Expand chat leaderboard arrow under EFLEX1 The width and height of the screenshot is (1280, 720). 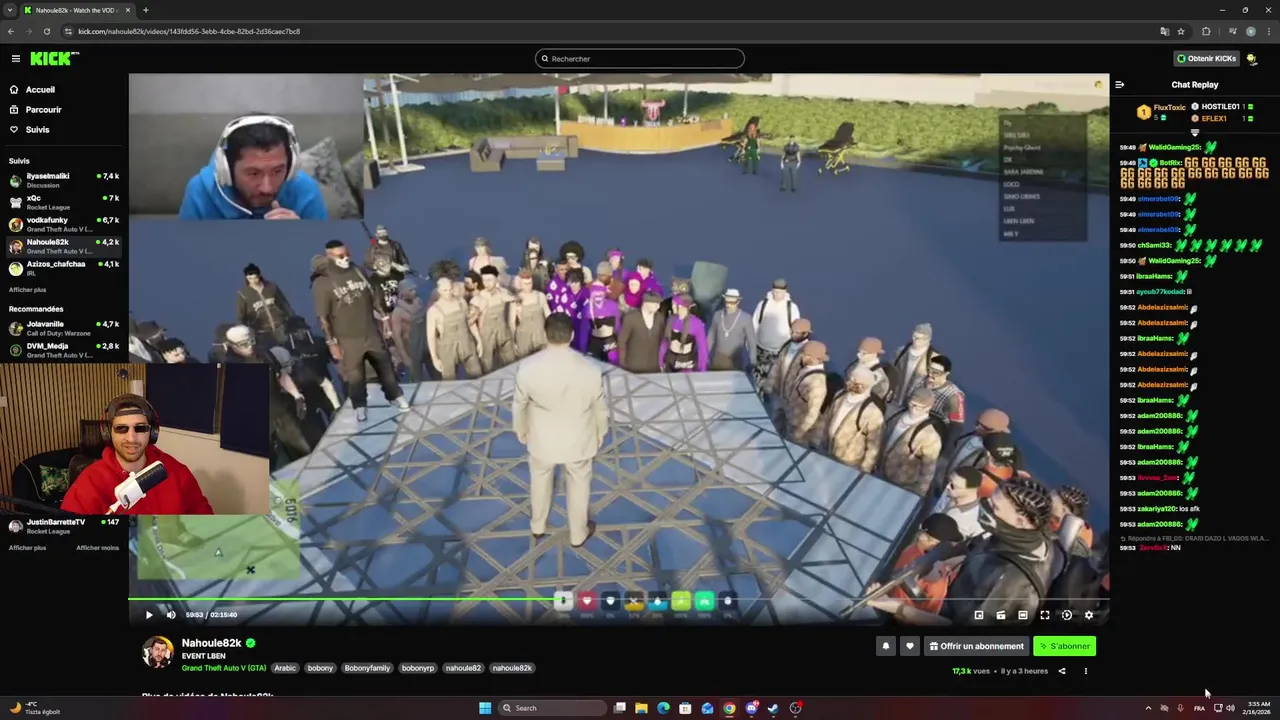[x=1195, y=132]
